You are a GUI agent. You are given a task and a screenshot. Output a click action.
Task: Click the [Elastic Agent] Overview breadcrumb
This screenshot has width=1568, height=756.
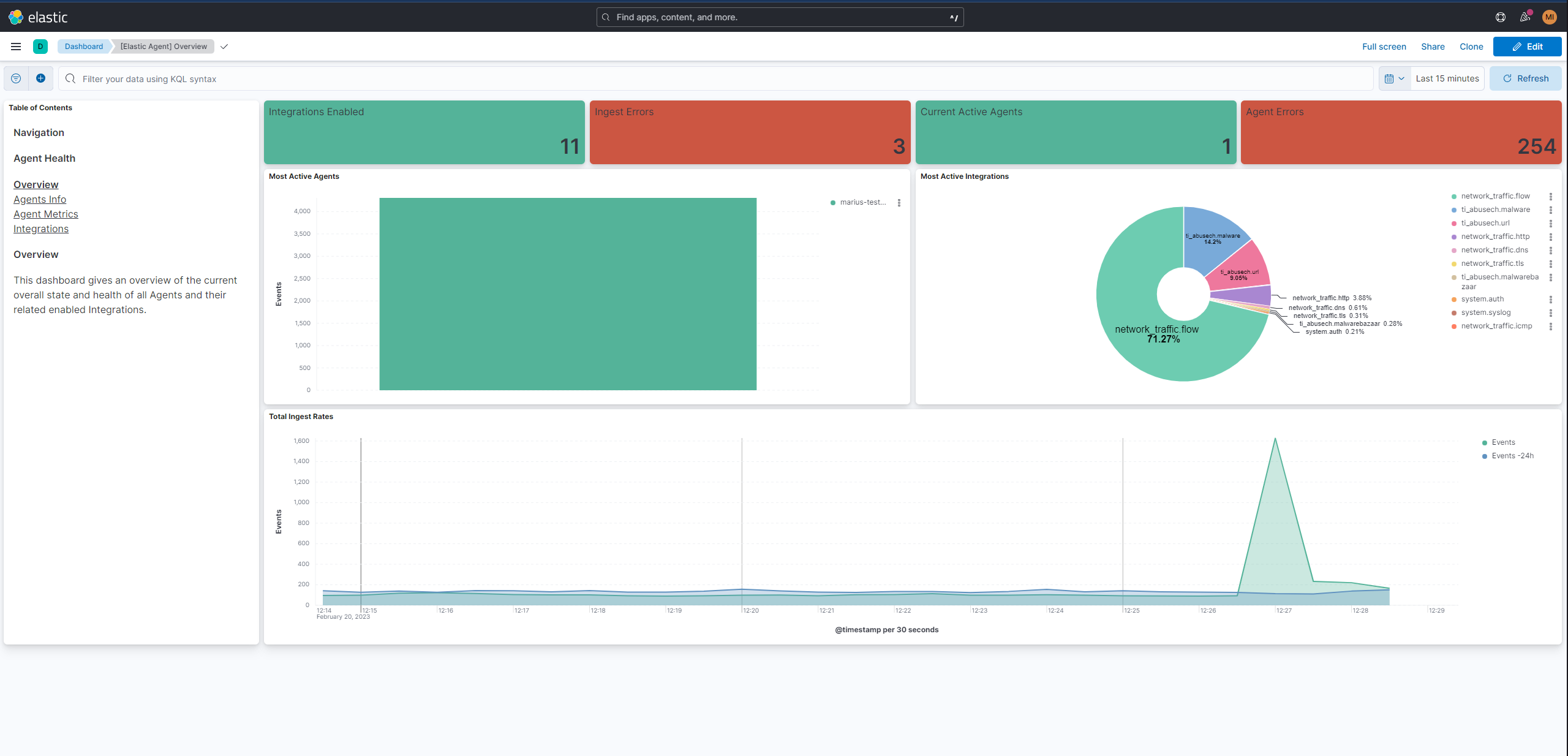coord(162,46)
